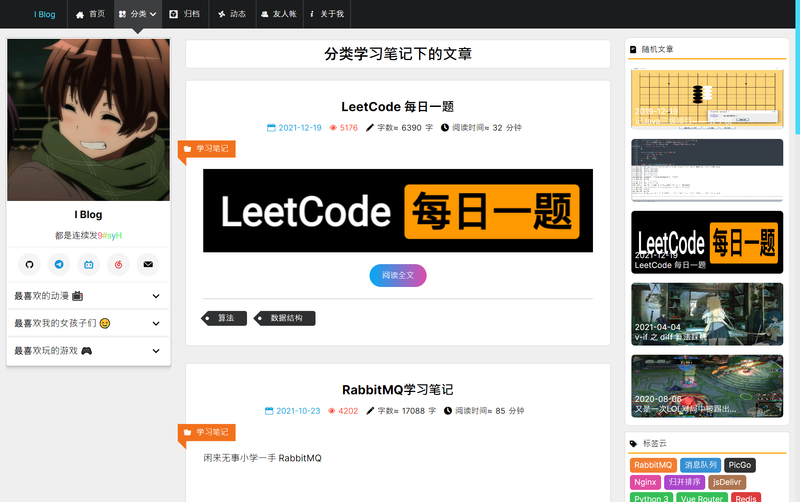The image size is (800, 502).
Task: Open the 友人帐 friends page
Action: (279, 14)
